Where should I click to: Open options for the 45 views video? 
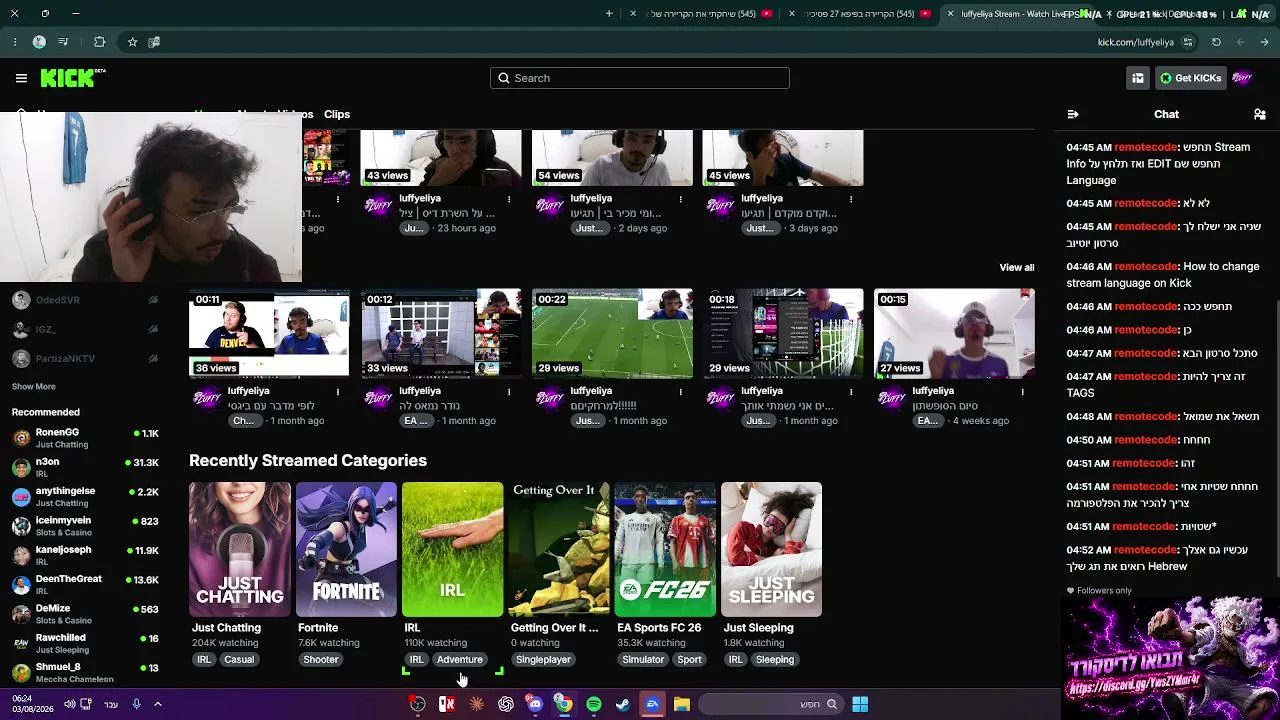851,199
